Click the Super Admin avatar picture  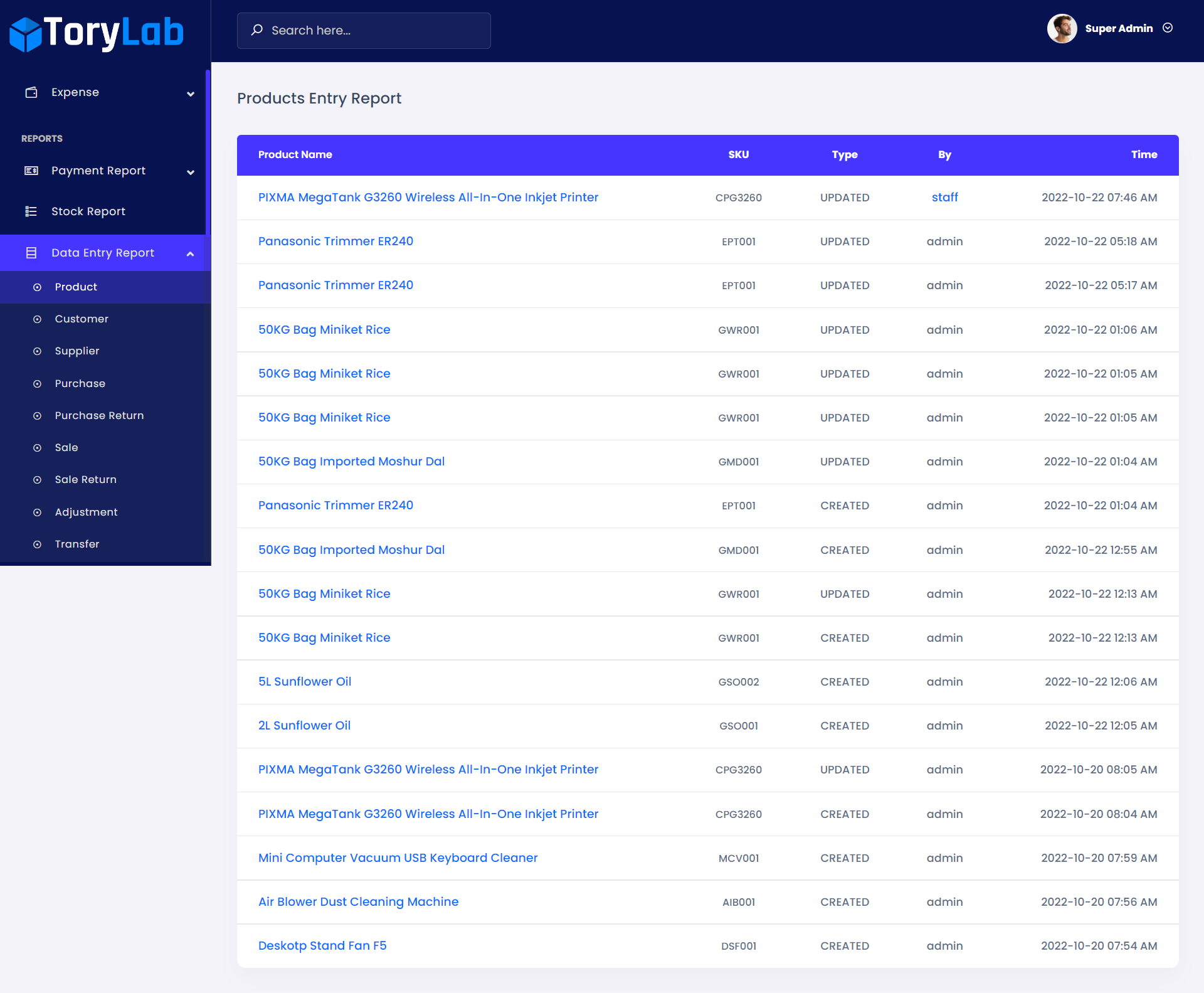pyautogui.click(x=1062, y=28)
